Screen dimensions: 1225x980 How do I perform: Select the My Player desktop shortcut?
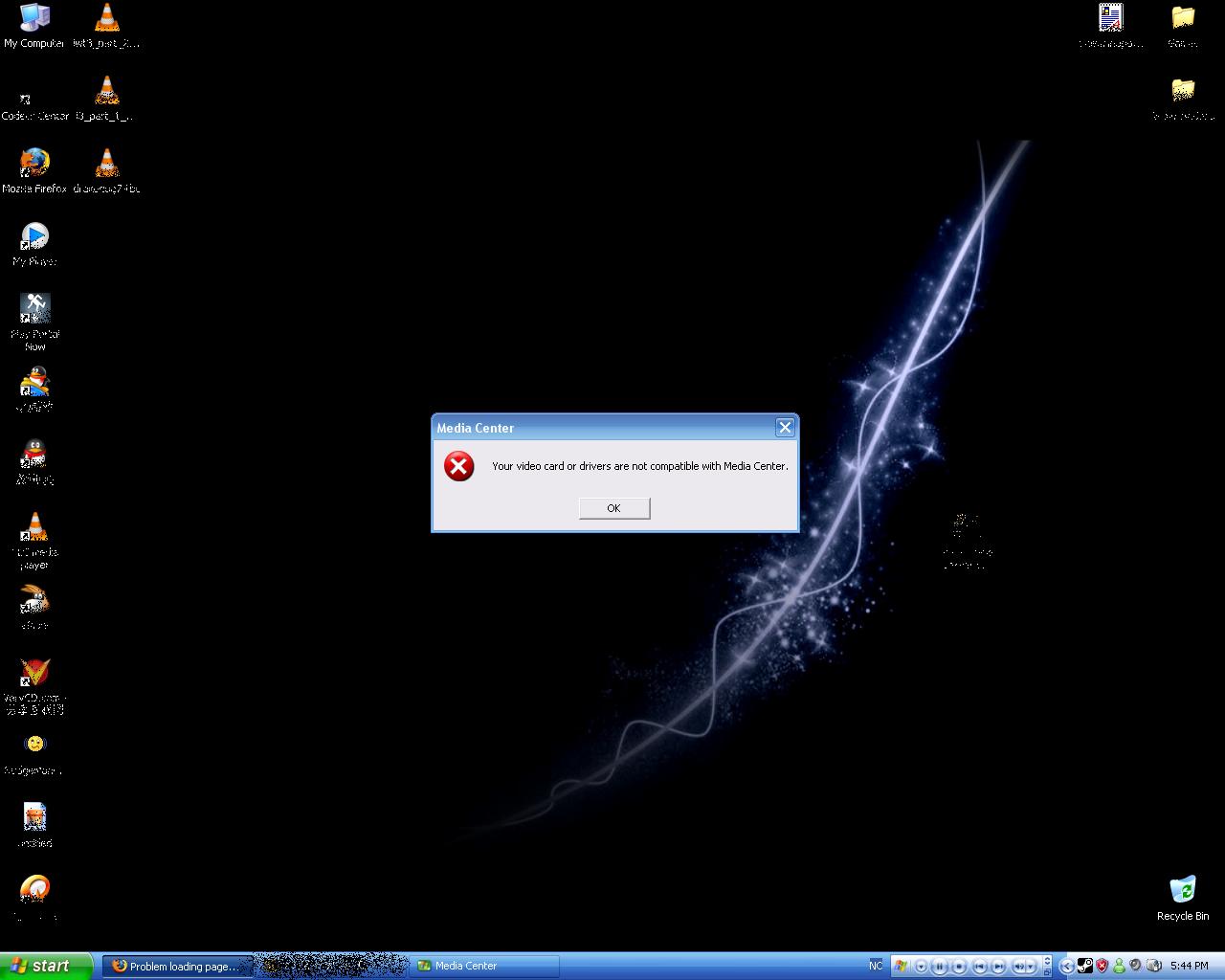pyautogui.click(x=34, y=244)
